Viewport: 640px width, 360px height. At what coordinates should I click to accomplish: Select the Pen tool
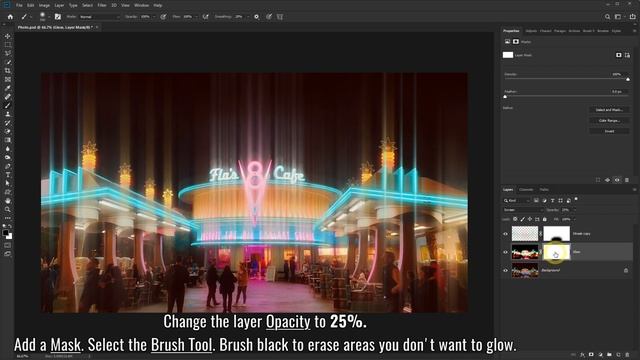[x=8, y=166]
